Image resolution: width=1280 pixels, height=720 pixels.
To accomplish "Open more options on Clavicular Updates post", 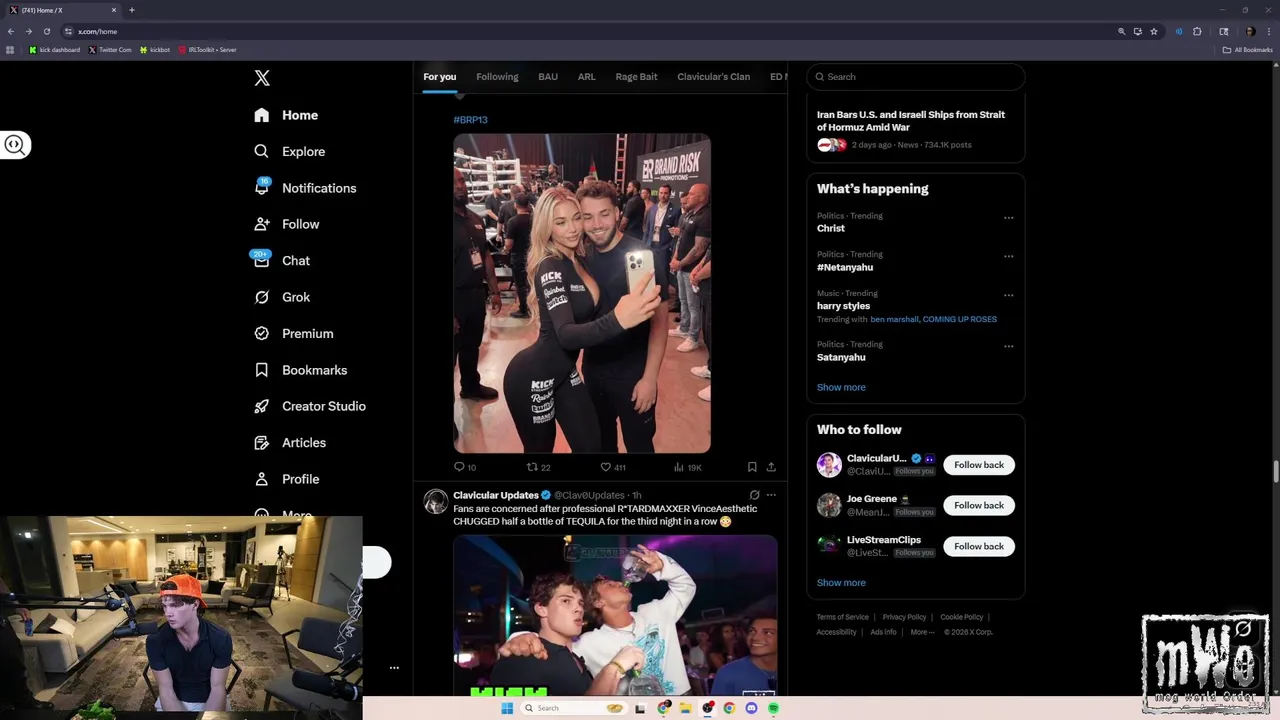I will (771, 495).
